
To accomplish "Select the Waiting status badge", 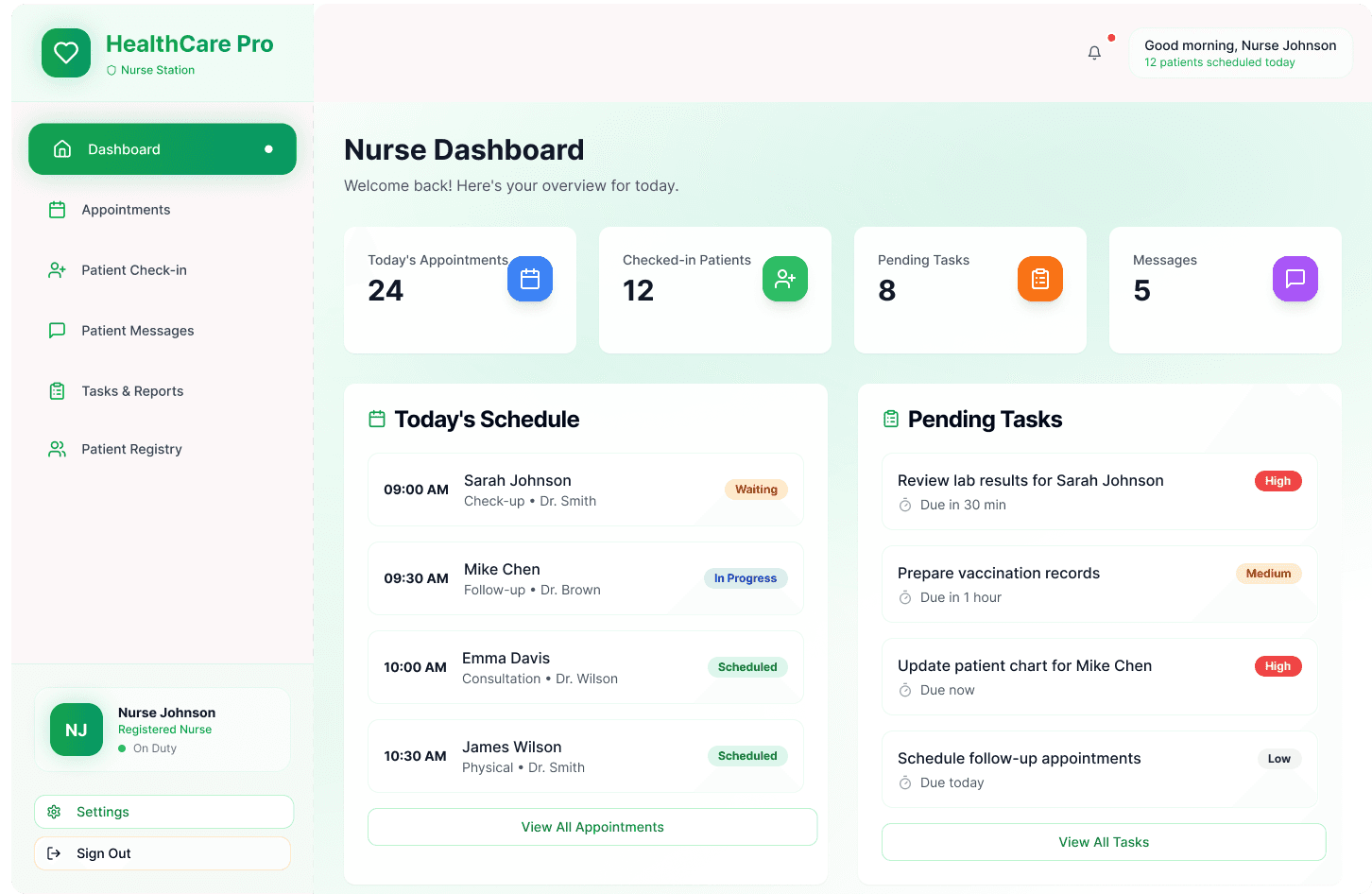I will pos(756,490).
